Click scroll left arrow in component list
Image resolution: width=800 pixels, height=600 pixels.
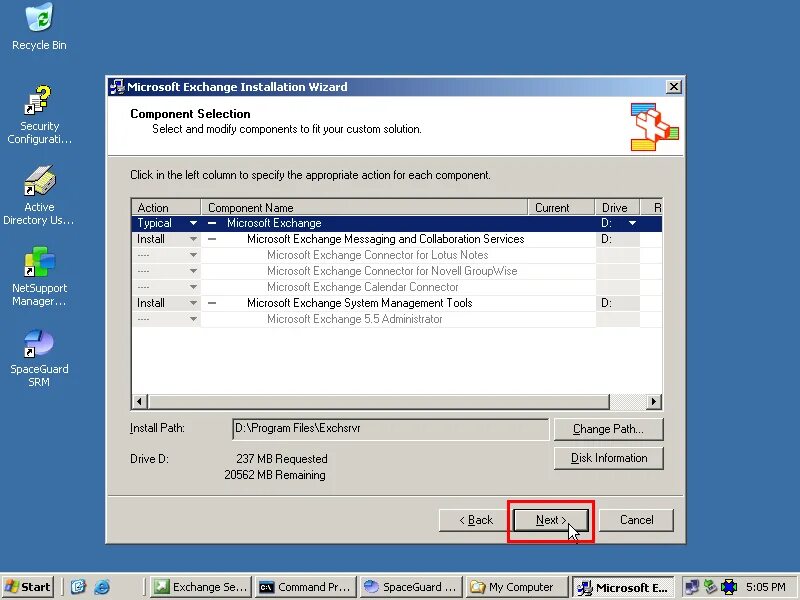pyautogui.click(x=140, y=402)
